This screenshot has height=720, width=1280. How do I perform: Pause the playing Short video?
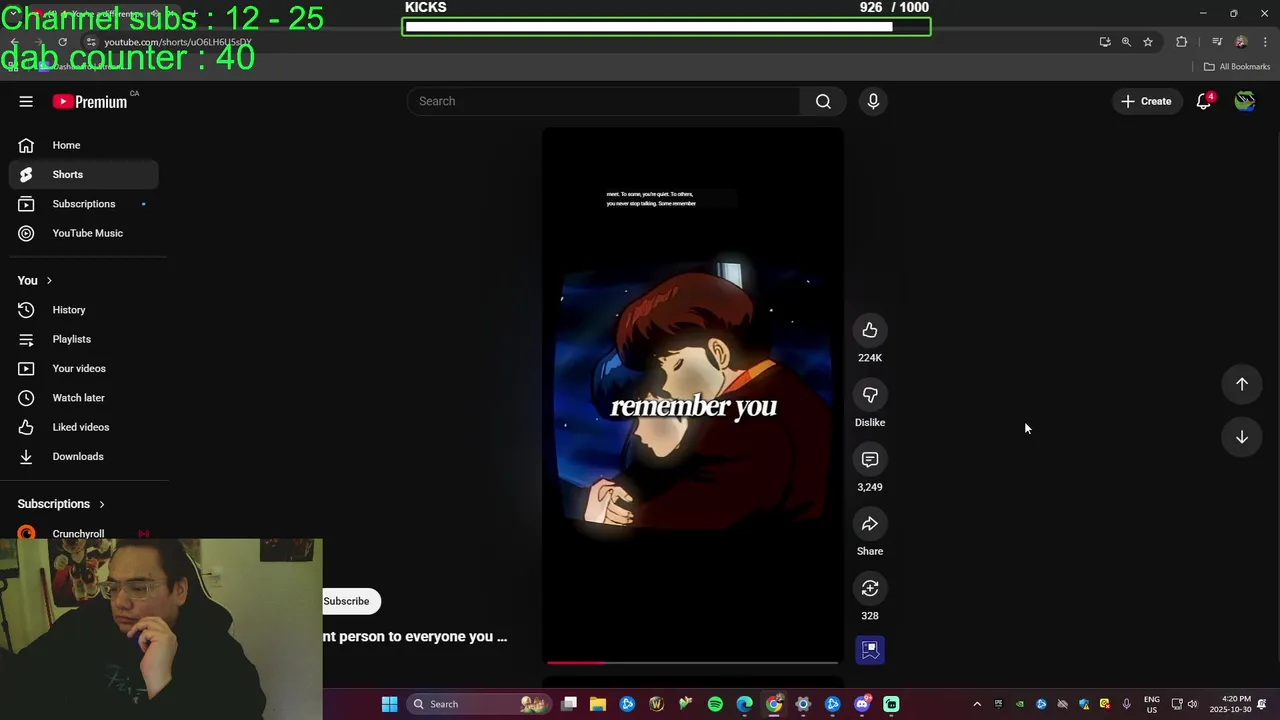pyautogui.click(x=692, y=395)
